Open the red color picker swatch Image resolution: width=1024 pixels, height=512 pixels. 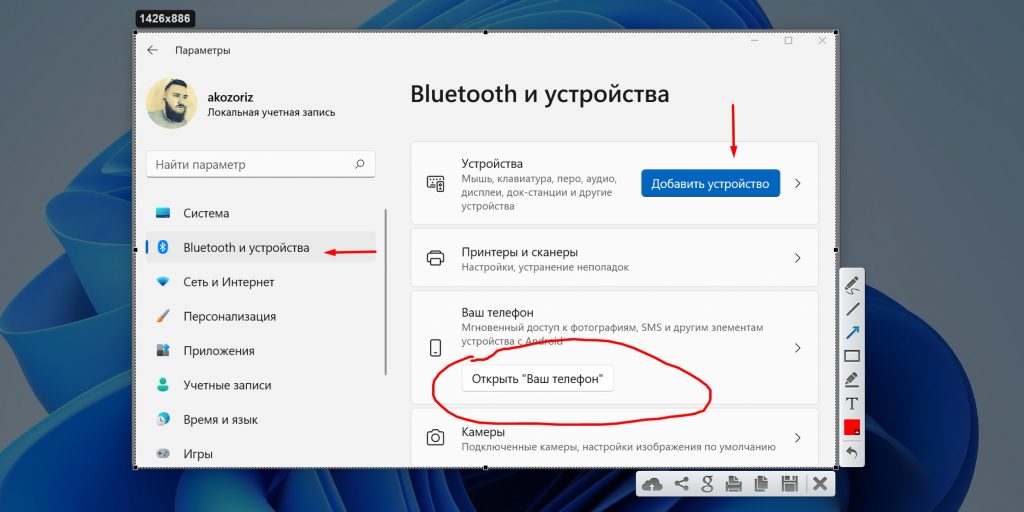coord(852,427)
